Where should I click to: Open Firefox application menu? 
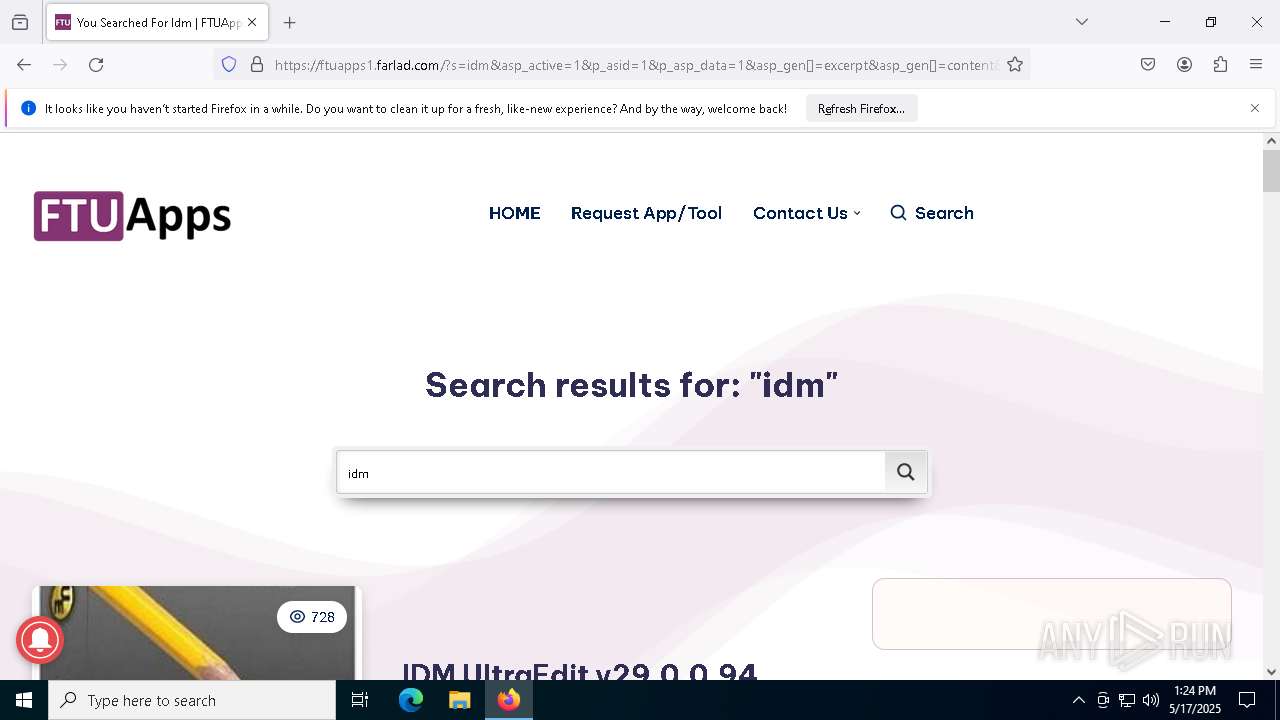[1256, 65]
